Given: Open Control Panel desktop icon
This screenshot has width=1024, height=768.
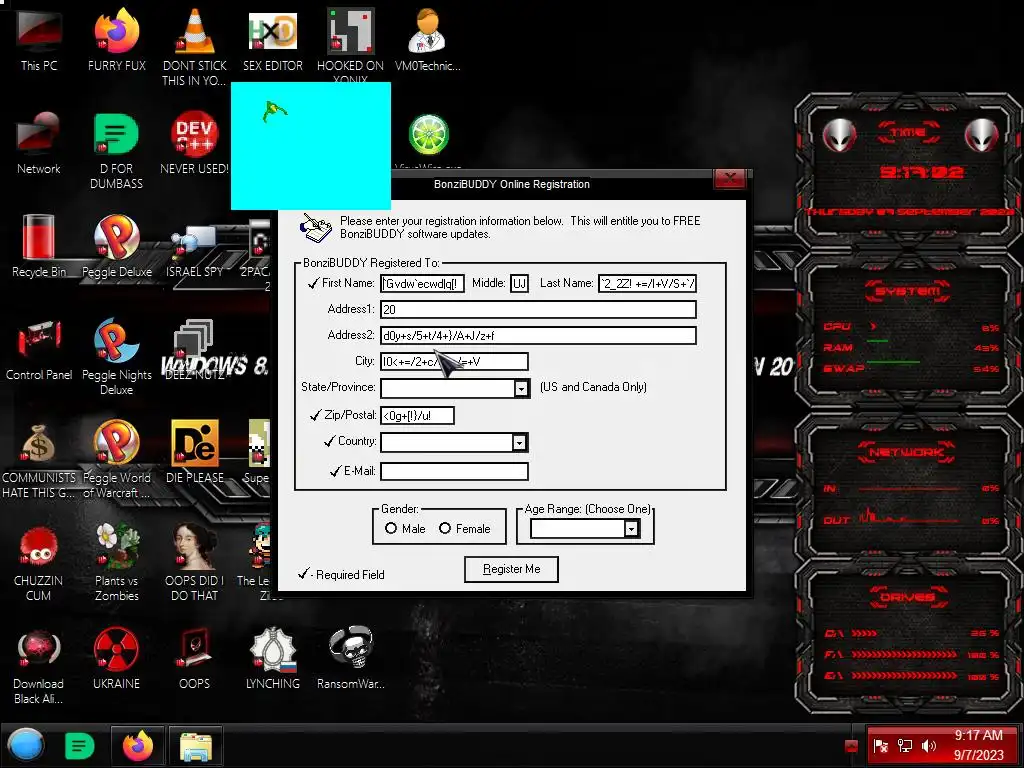Looking at the screenshot, I should tap(39, 349).
